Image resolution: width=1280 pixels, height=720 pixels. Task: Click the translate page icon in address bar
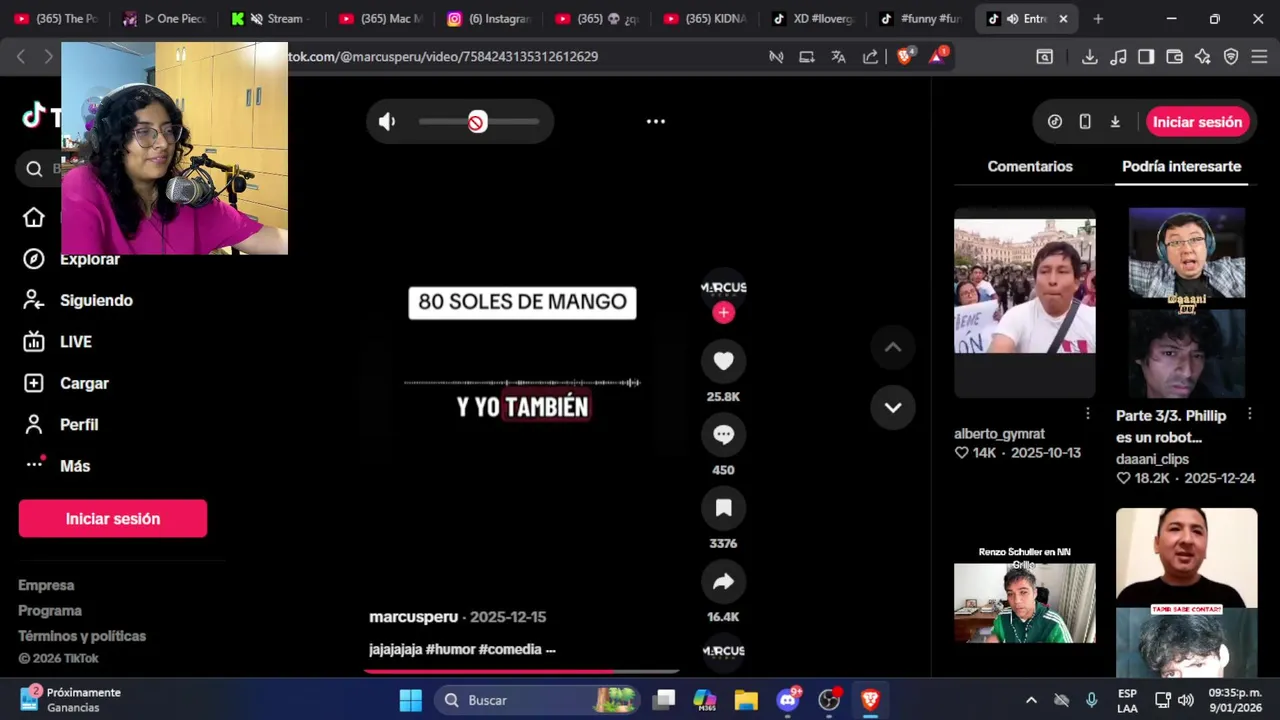[x=838, y=57]
